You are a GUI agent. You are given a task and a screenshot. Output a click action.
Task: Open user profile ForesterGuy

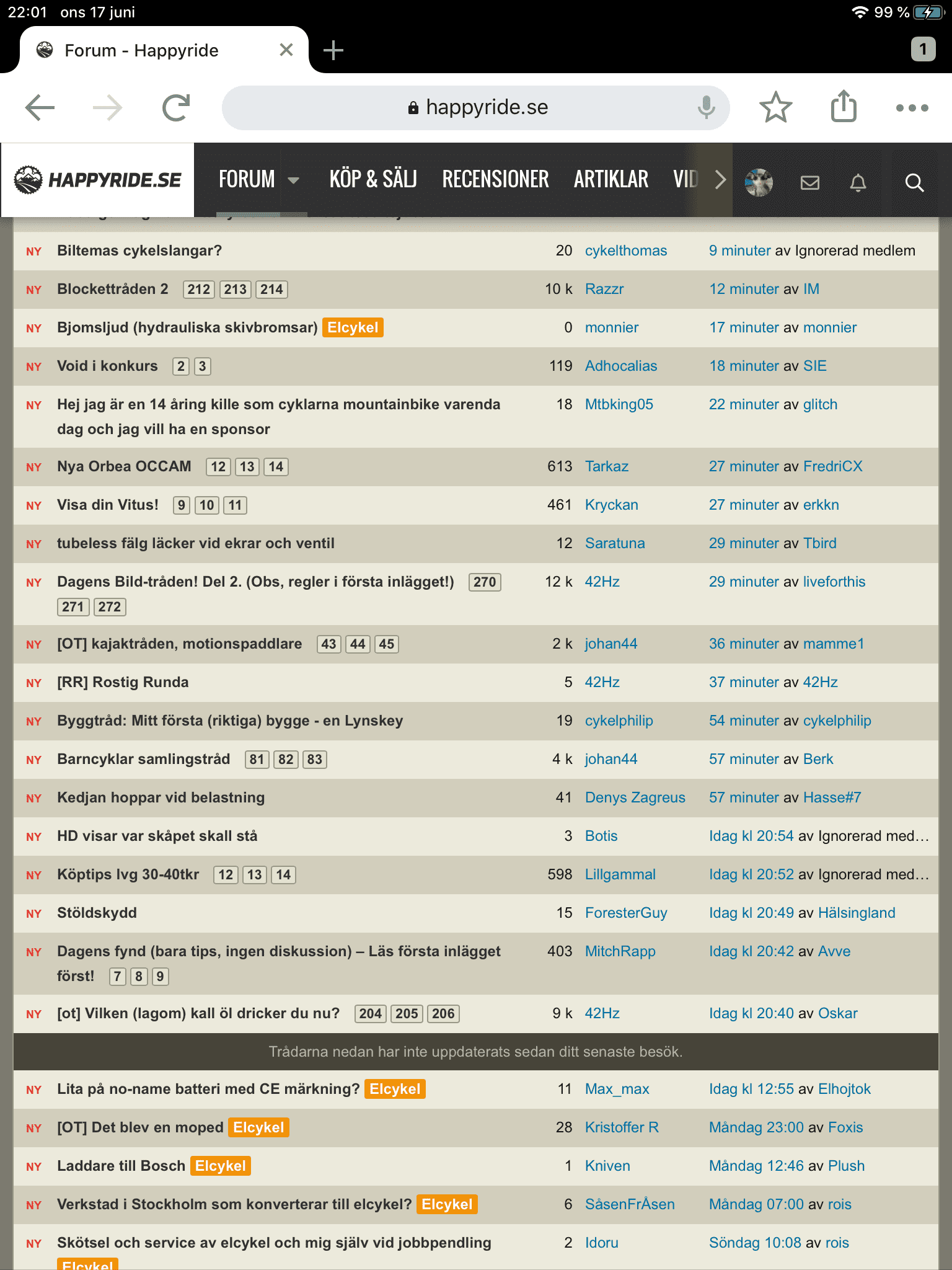tap(626, 913)
